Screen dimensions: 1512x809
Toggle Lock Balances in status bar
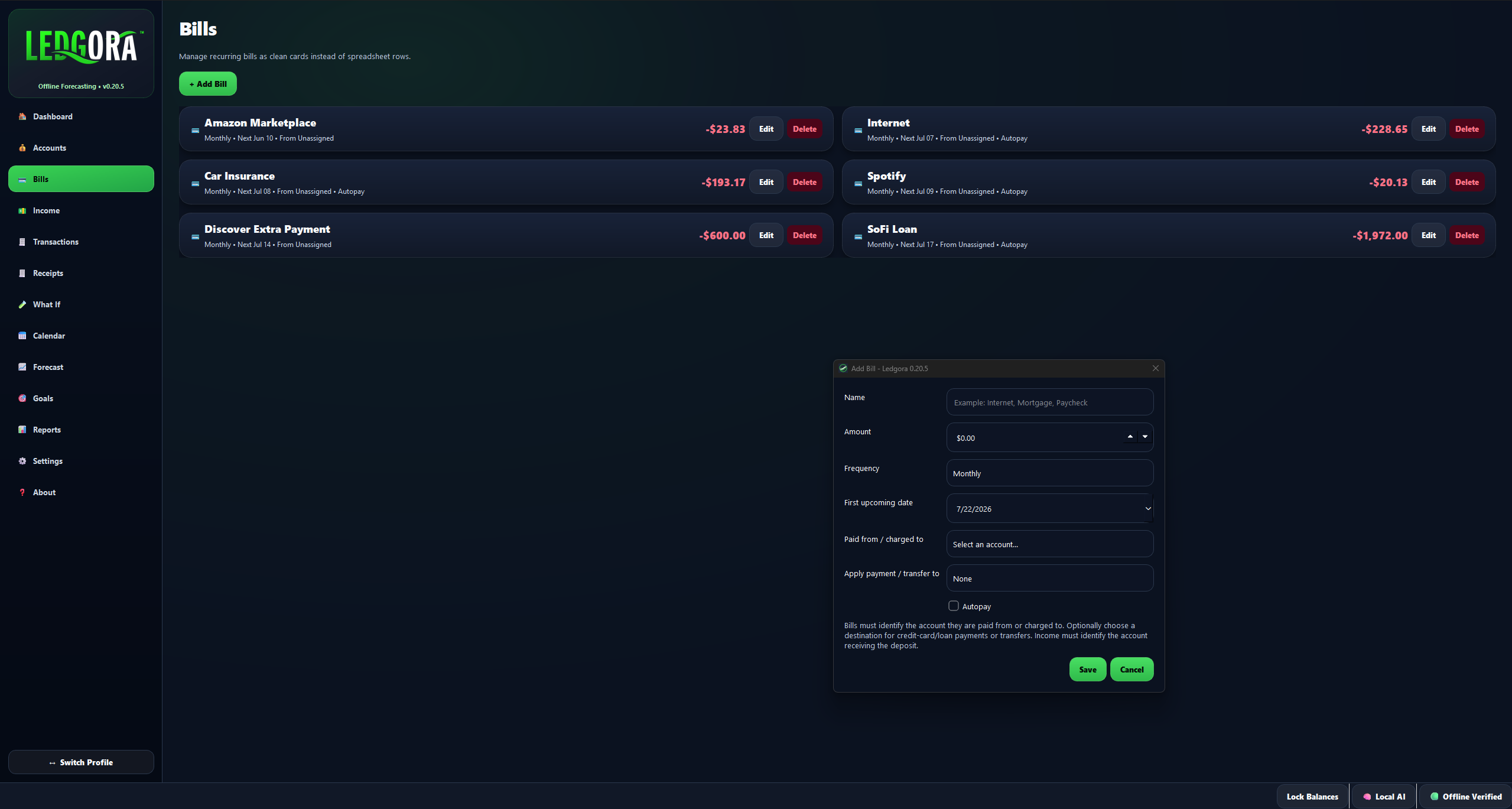pos(1312,796)
